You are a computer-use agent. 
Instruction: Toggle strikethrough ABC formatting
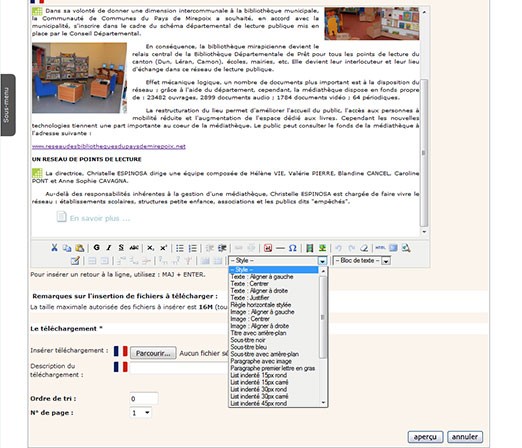(134, 248)
